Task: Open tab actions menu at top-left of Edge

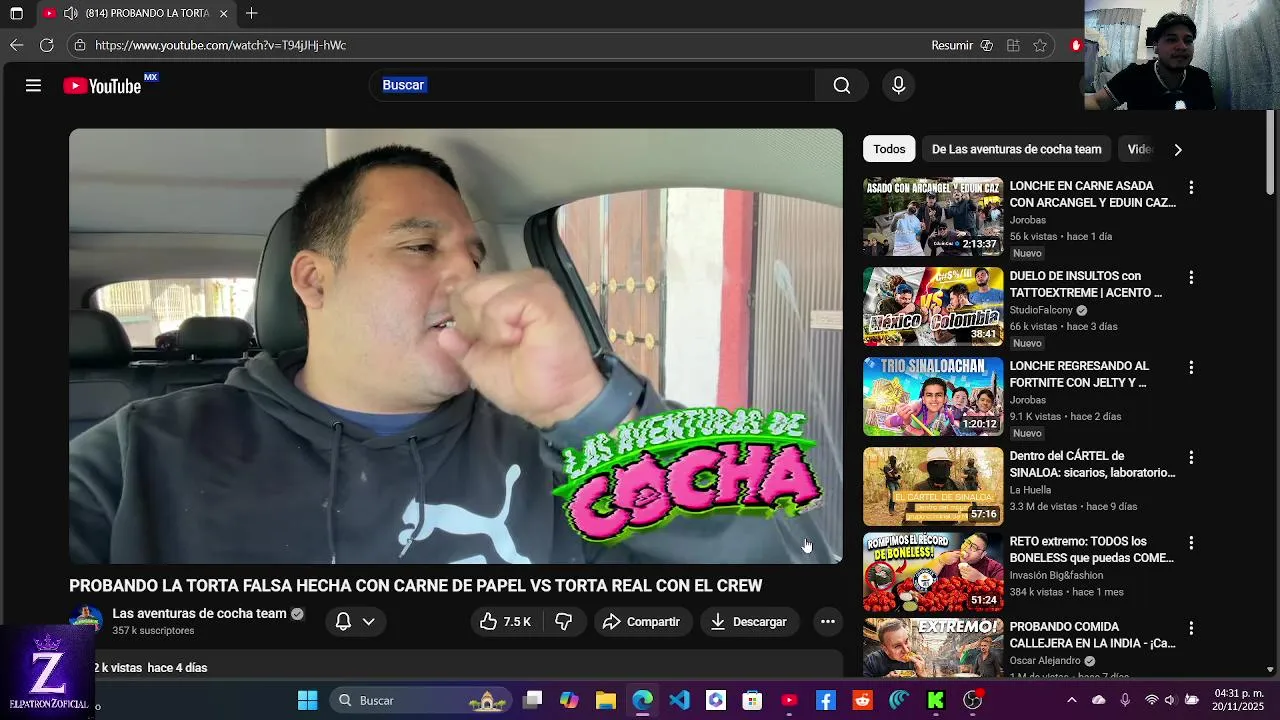Action: coord(16,14)
